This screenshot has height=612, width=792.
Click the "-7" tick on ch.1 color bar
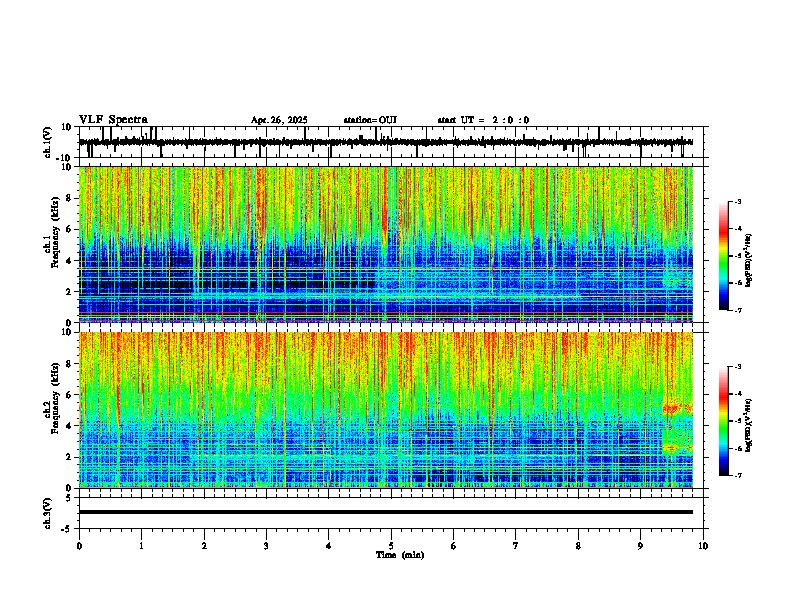pyautogui.click(x=738, y=311)
